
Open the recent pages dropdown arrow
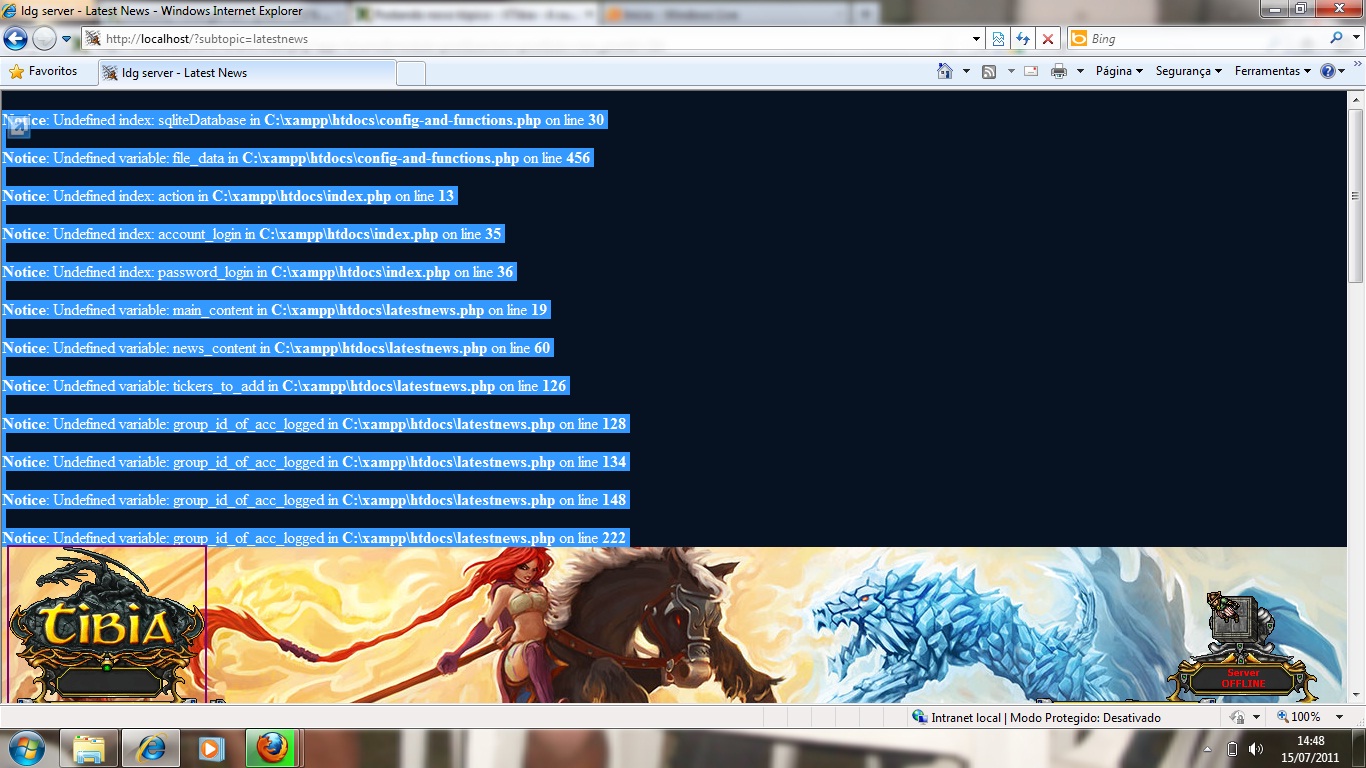[x=67, y=39]
